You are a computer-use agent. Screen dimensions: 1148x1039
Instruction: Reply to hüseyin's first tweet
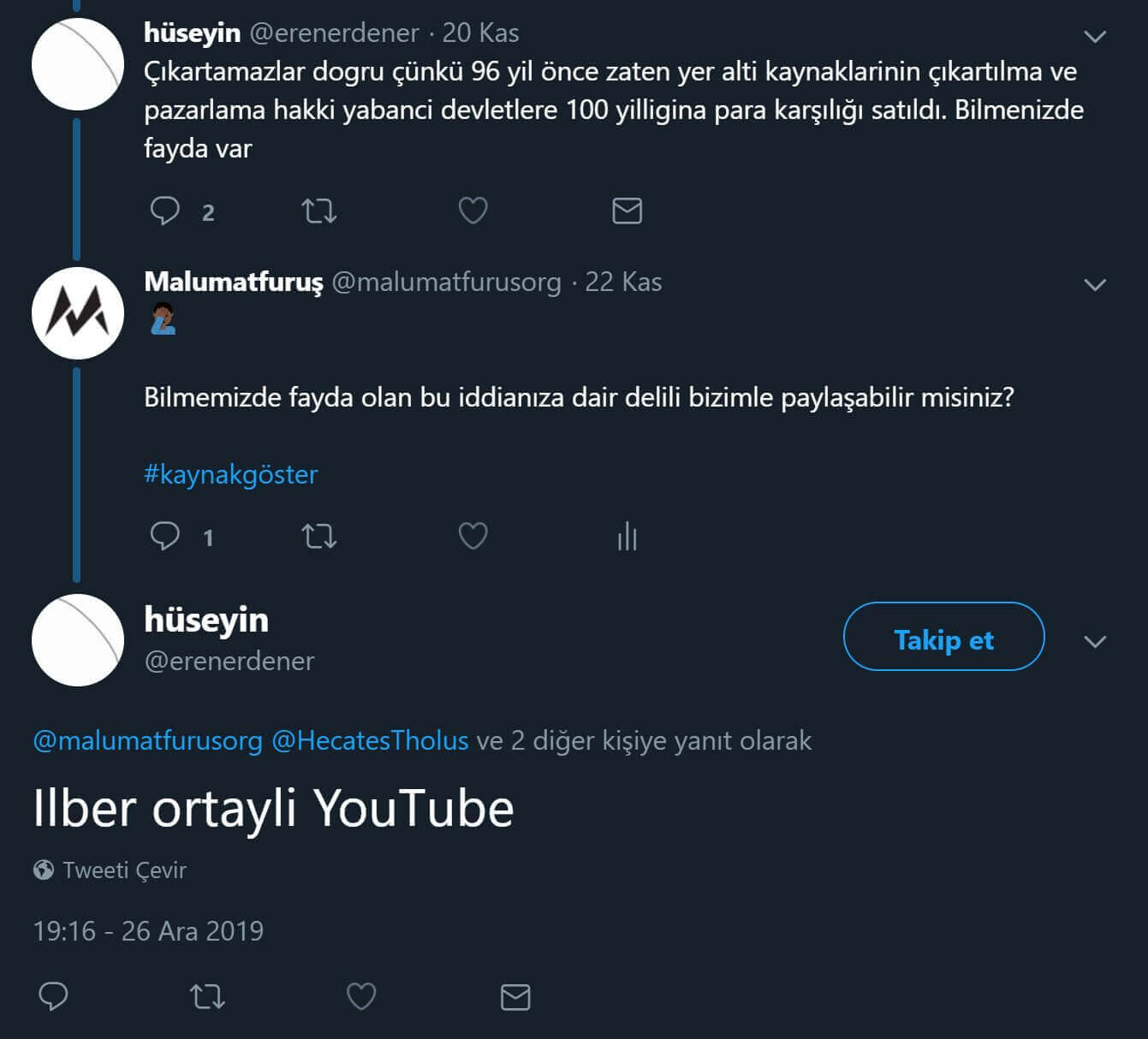(165, 211)
